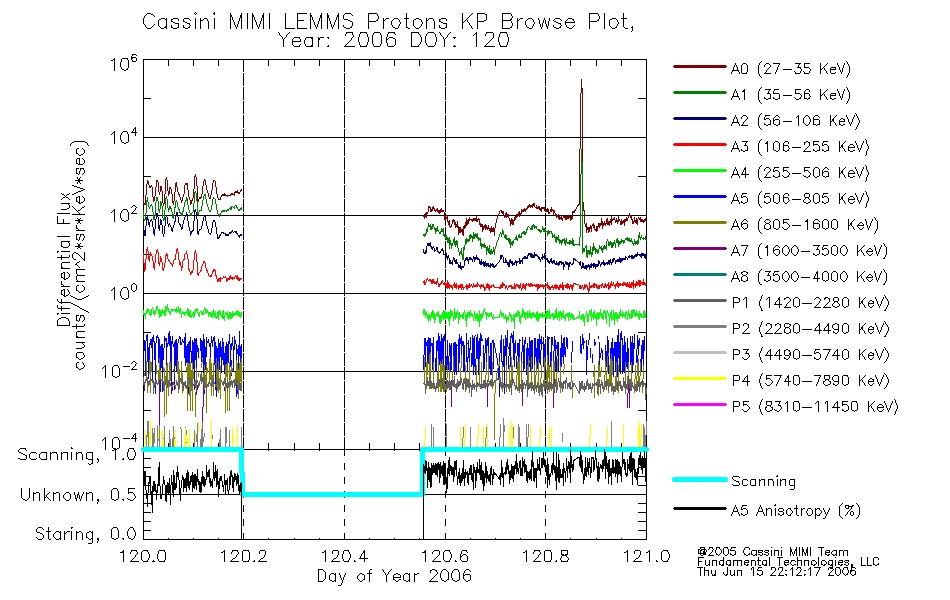The image size is (950, 600).
Task: Select the A8 (3500-4000 KeV) legend label
Action: point(809,276)
